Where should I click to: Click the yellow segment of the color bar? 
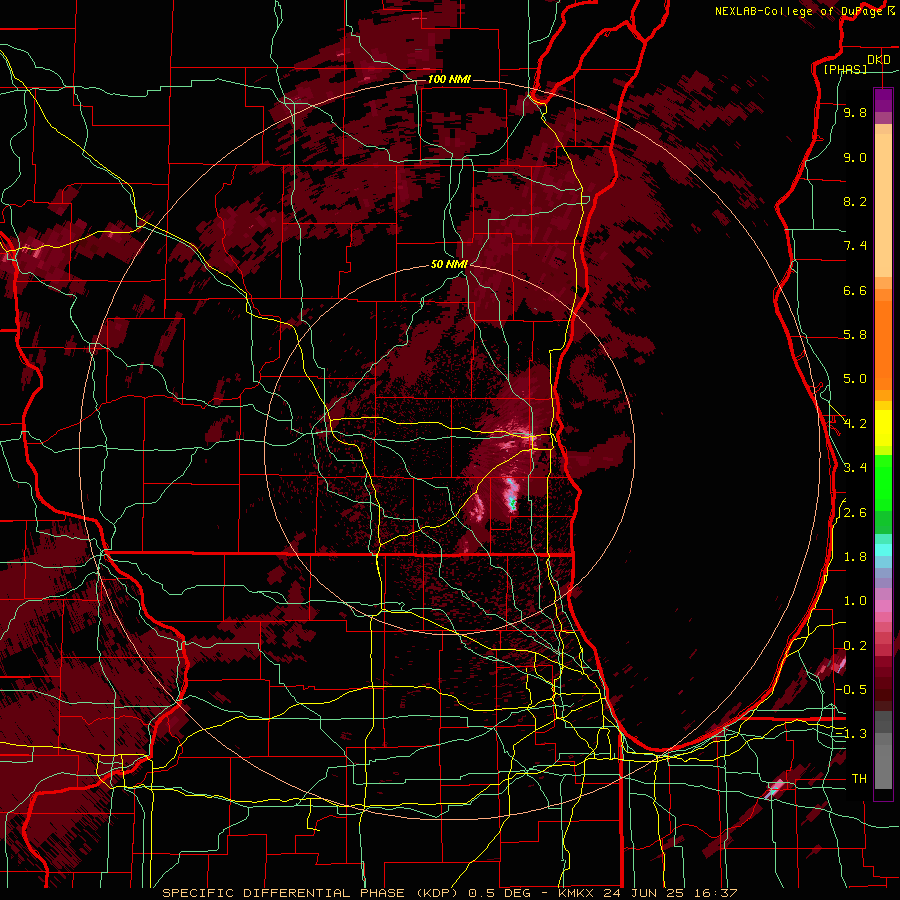click(883, 428)
